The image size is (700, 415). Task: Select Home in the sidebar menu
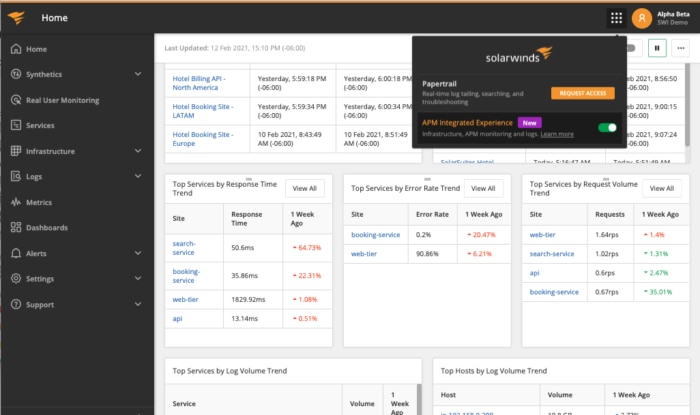(36, 48)
